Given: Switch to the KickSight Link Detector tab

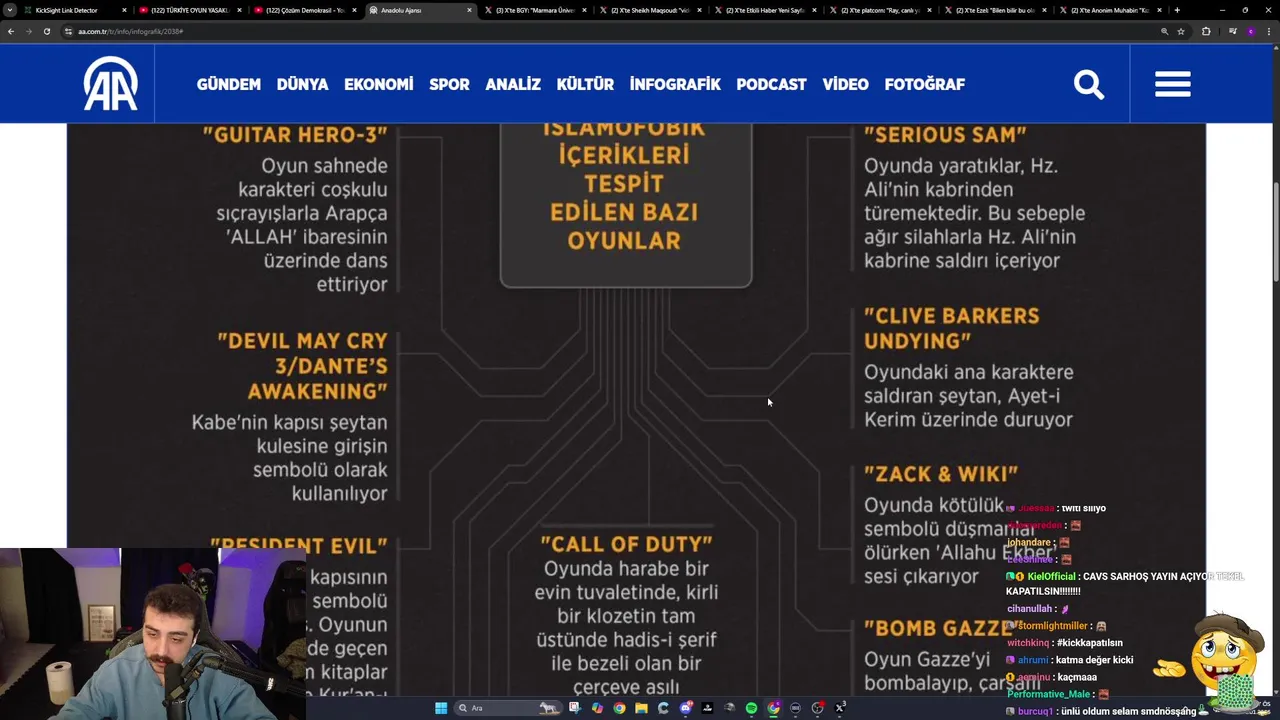Looking at the screenshot, I should click(75, 10).
